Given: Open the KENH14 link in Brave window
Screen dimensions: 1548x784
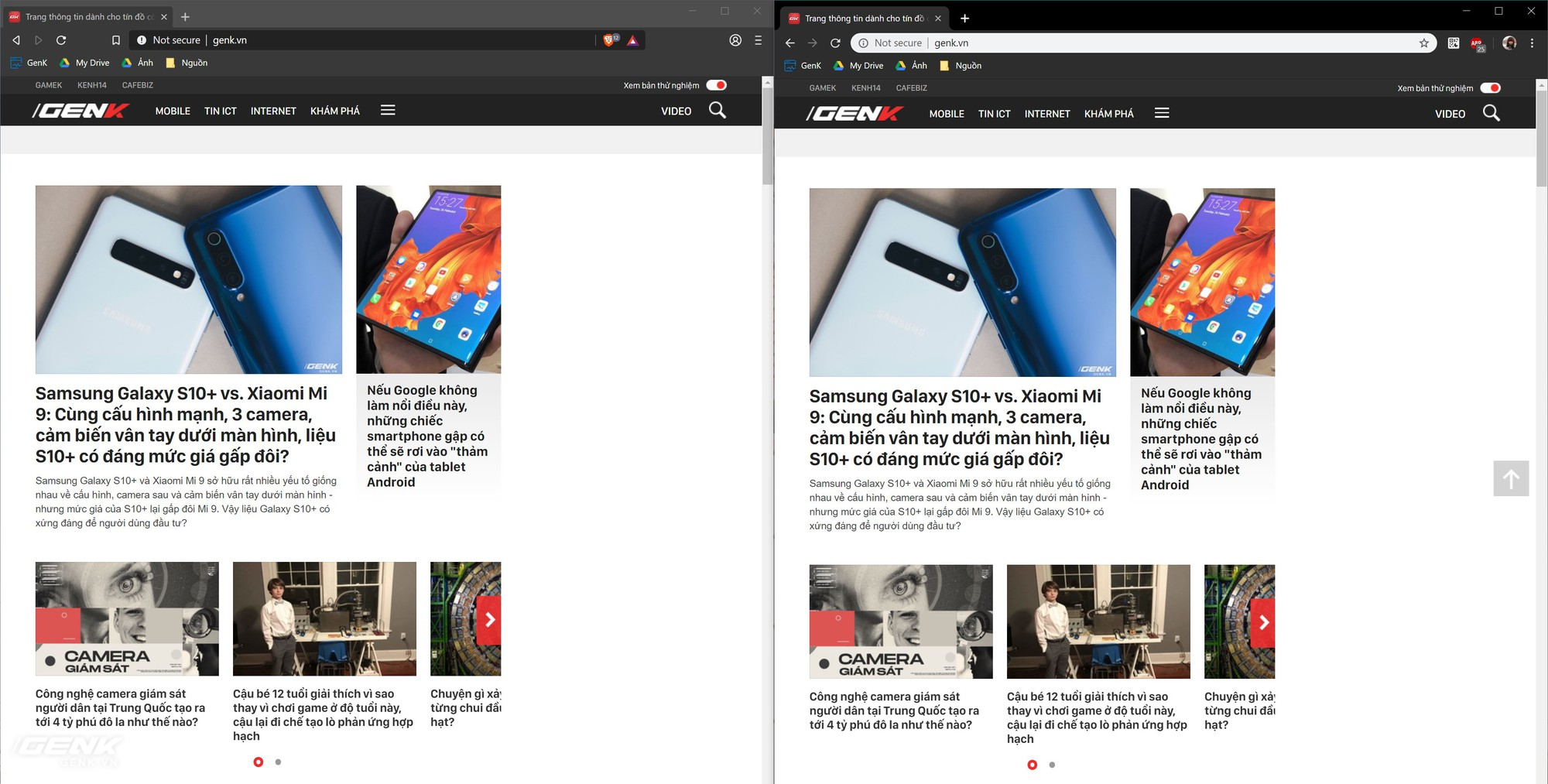Looking at the screenshot, I should click(92, 85).
